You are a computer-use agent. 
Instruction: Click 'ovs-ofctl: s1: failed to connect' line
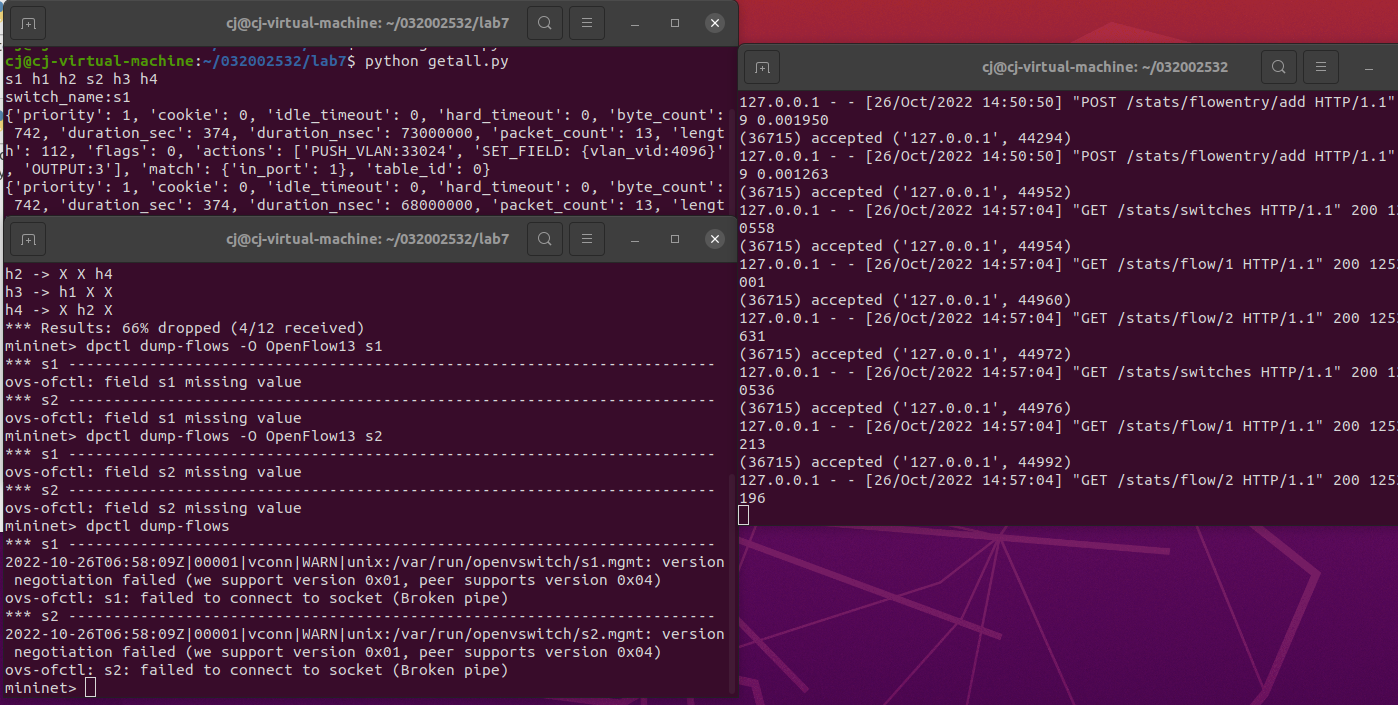click(x=257, y=598)
